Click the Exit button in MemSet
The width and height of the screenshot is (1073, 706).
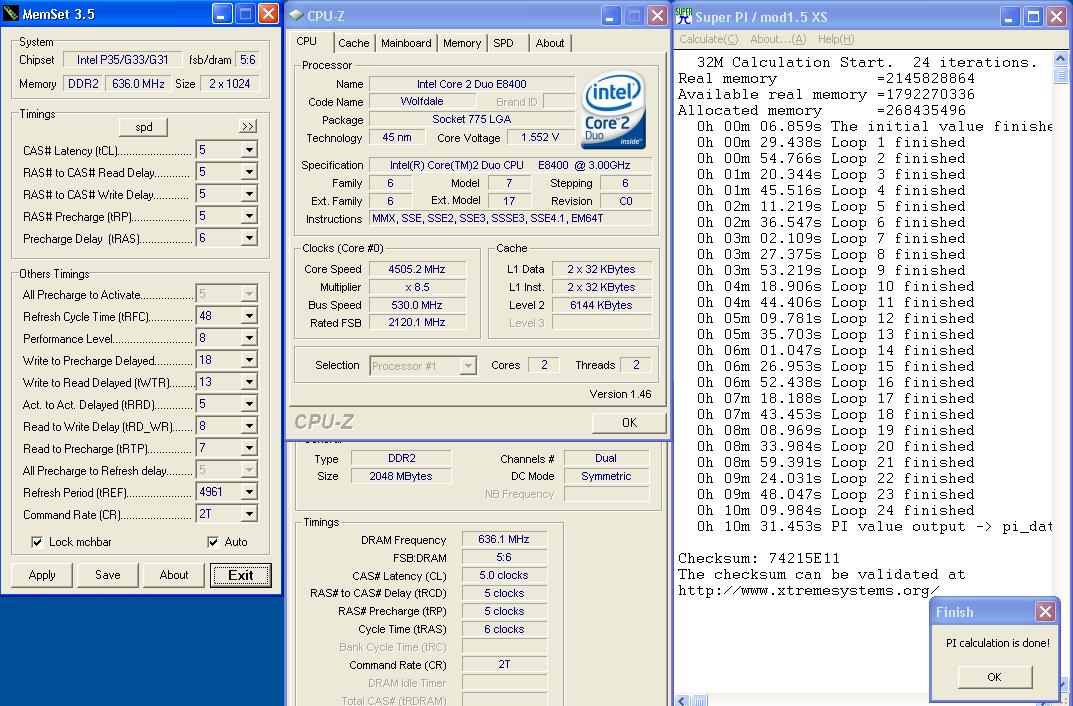(x=241, y=575)
